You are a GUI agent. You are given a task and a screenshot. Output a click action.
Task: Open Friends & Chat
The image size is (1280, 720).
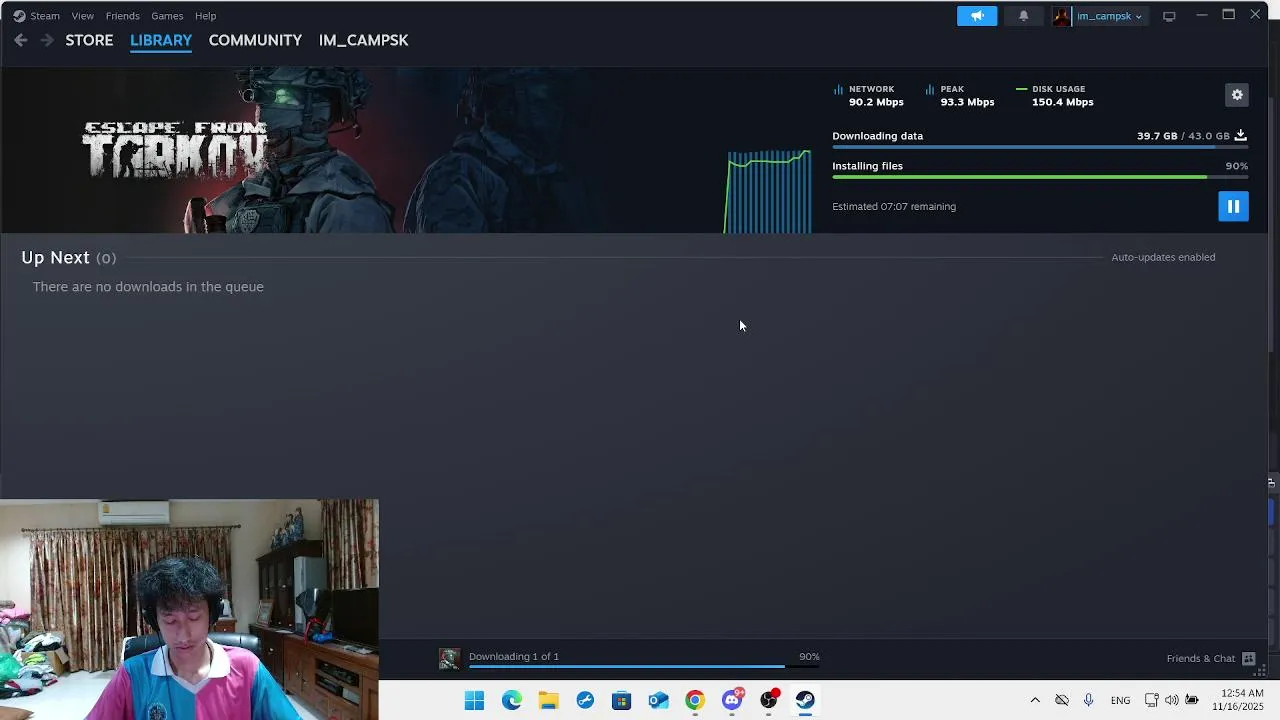pos(1201,658)
